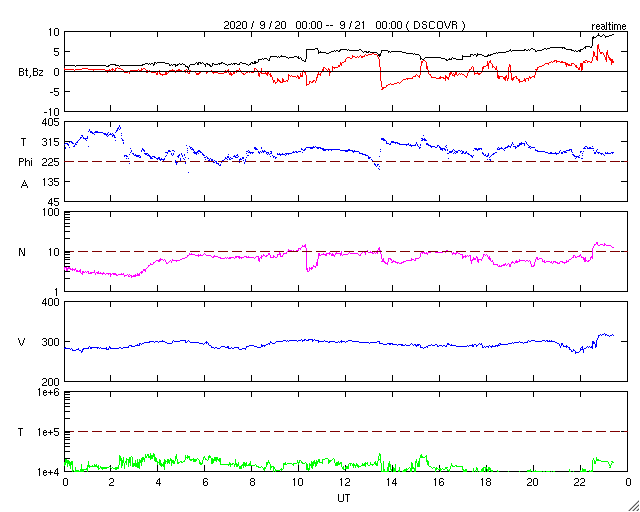Click the "200" tick label in velocity panel
Viewport: 640px width, 512px height.
(51, 382)
